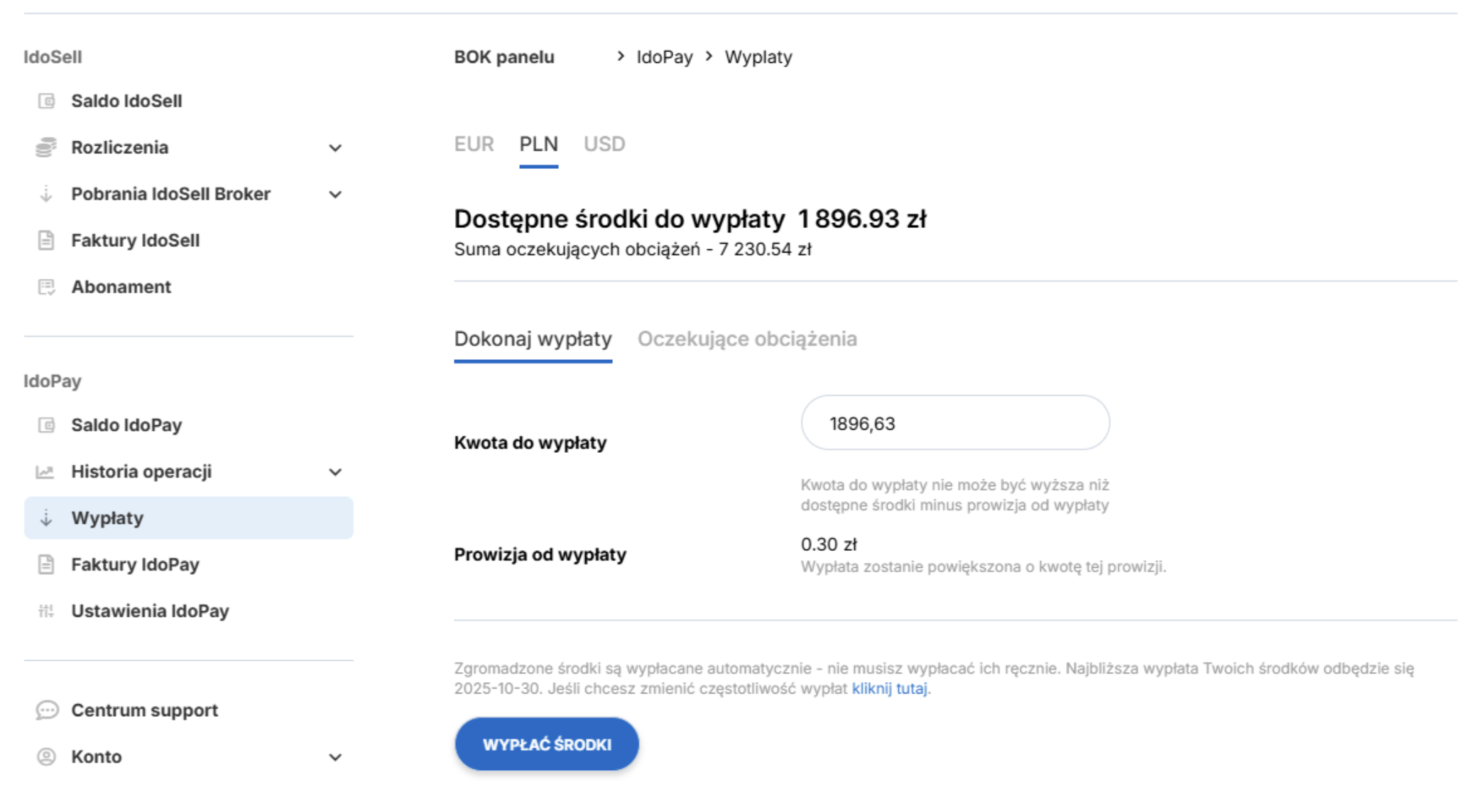Follow the 'kliknij tutaj' link

click(x=889, y=688)
